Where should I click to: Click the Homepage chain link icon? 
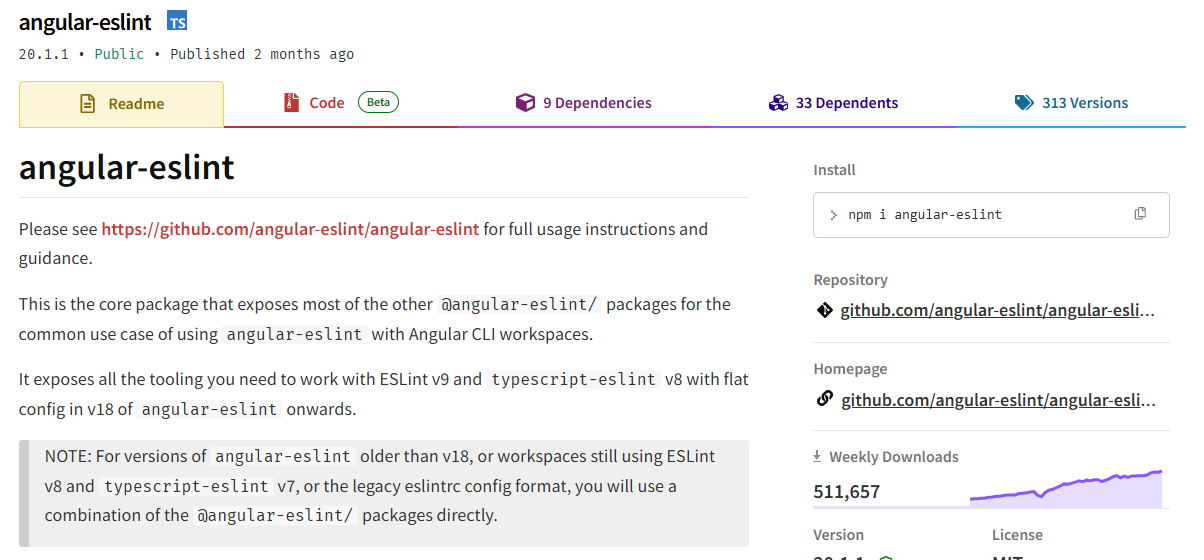(824, 399)
